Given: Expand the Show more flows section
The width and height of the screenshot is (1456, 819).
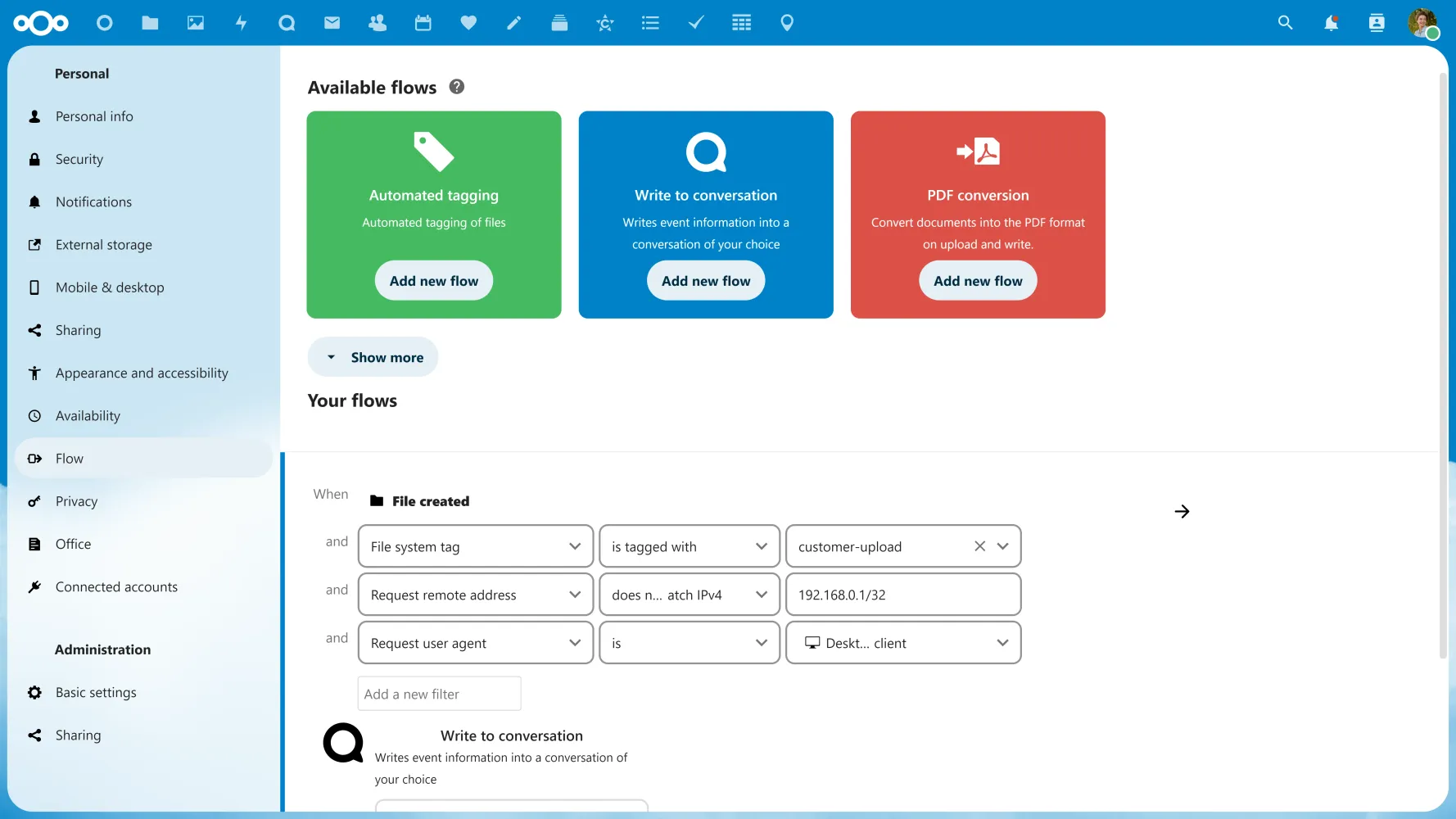Looking at the screenshot, I should [x=373, y=356].
